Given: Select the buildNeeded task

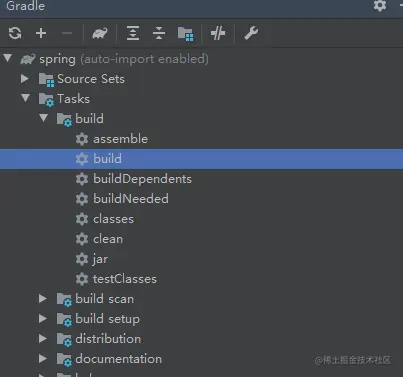Looking at the screenshot, I should tap(201, 199).
